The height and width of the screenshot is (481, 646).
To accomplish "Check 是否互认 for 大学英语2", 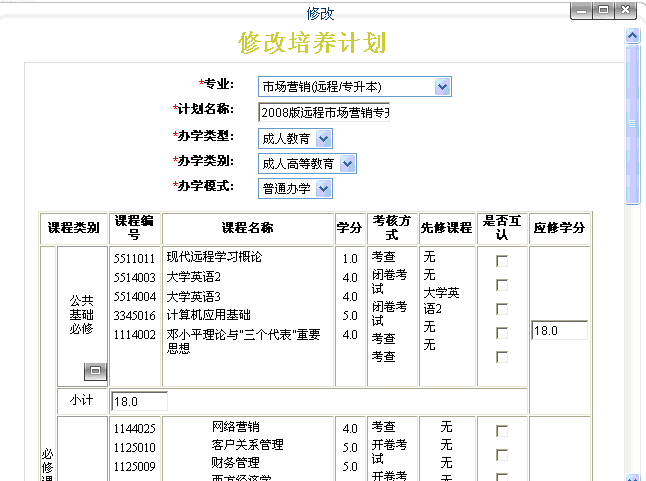I will pos(502,285).
